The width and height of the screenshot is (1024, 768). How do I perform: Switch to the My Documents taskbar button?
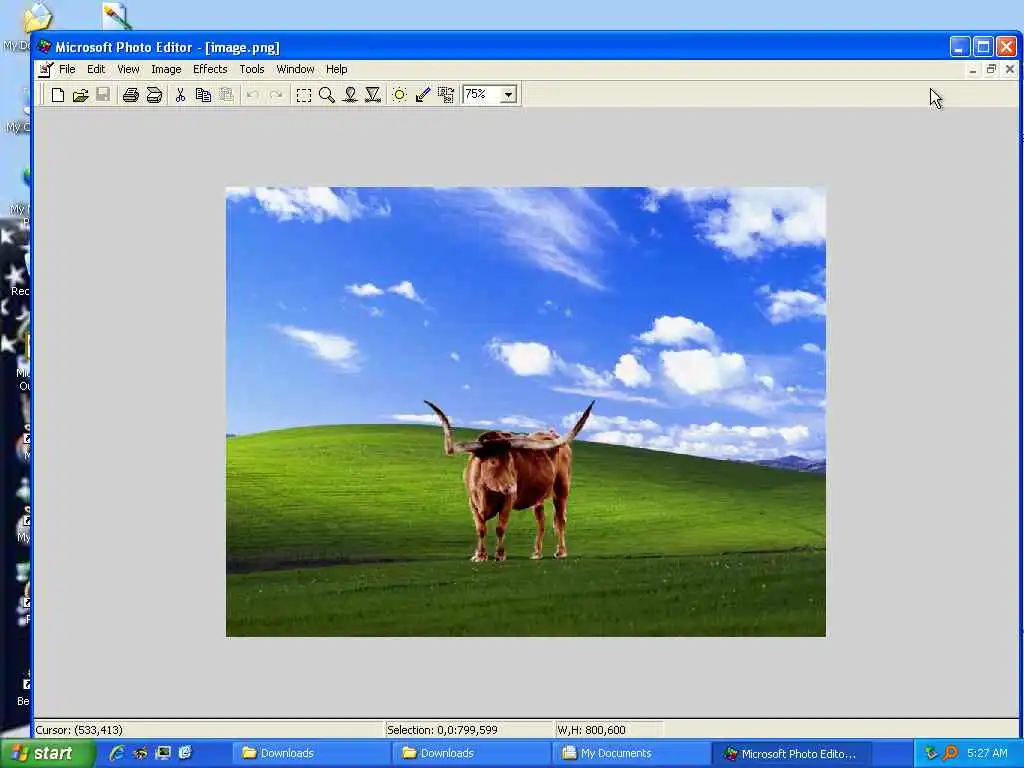(x=630, y=754)
